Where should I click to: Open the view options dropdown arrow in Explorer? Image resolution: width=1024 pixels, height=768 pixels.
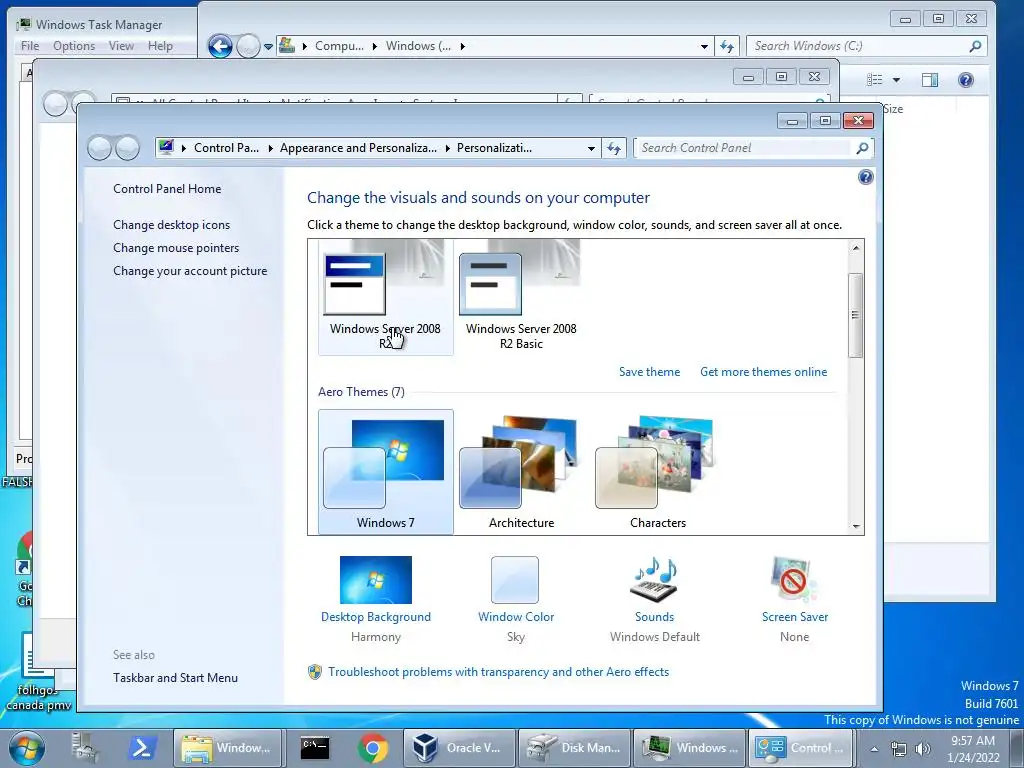896,80
